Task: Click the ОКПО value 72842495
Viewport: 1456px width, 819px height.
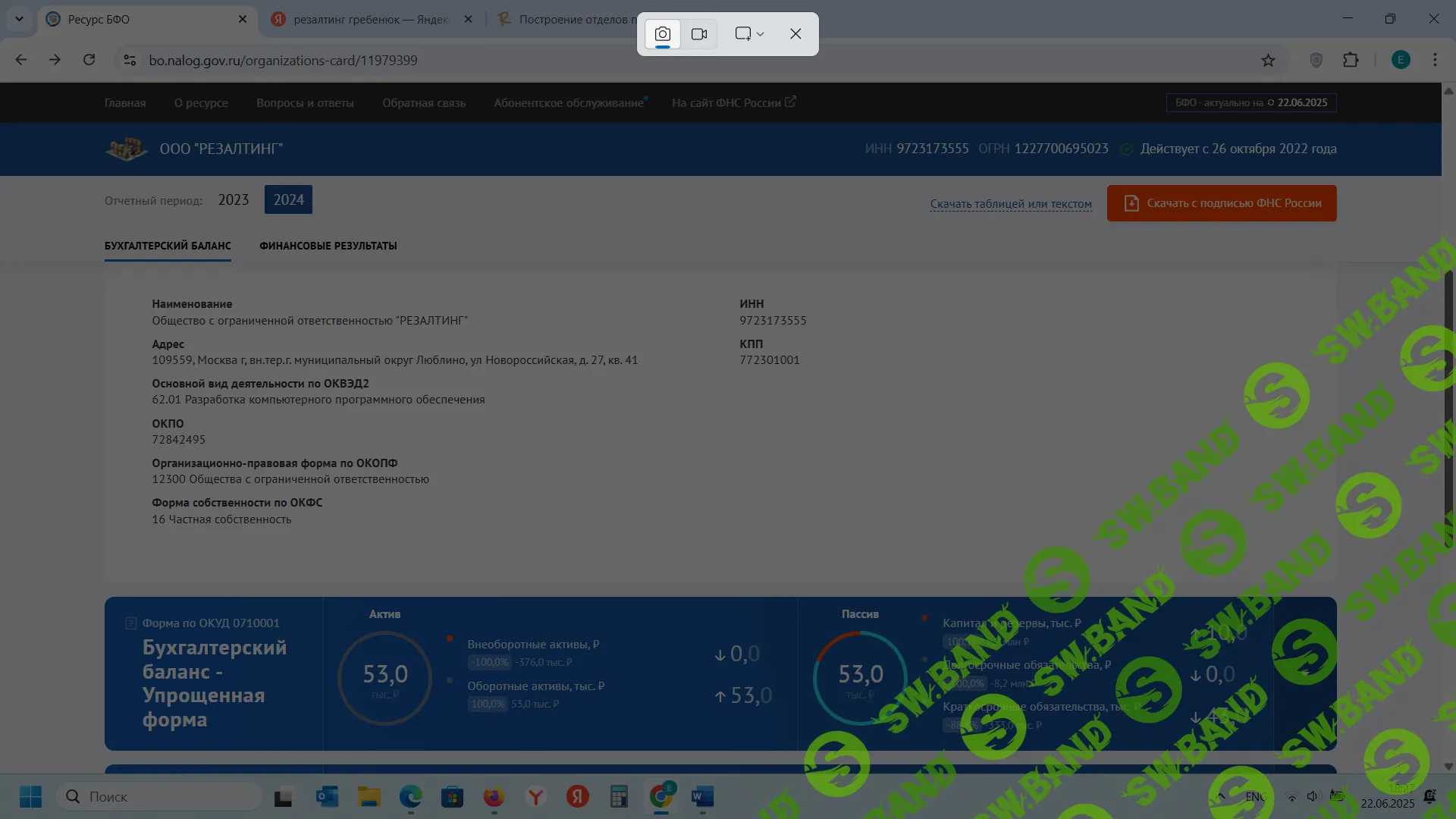Action: tap(178, 440)
